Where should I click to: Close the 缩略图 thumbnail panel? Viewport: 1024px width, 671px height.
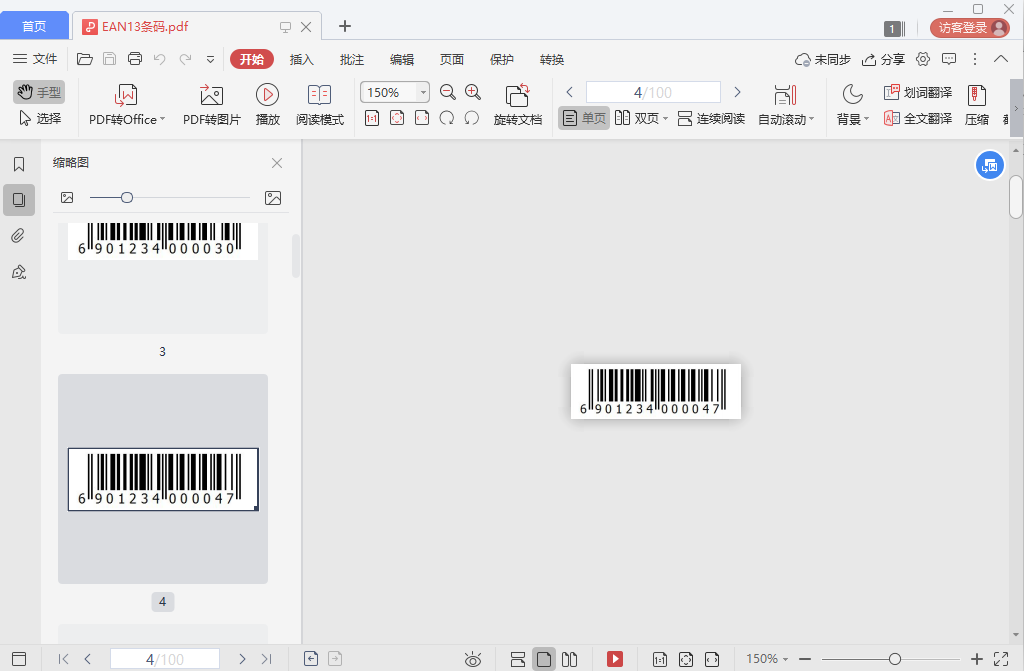[277, 163]
